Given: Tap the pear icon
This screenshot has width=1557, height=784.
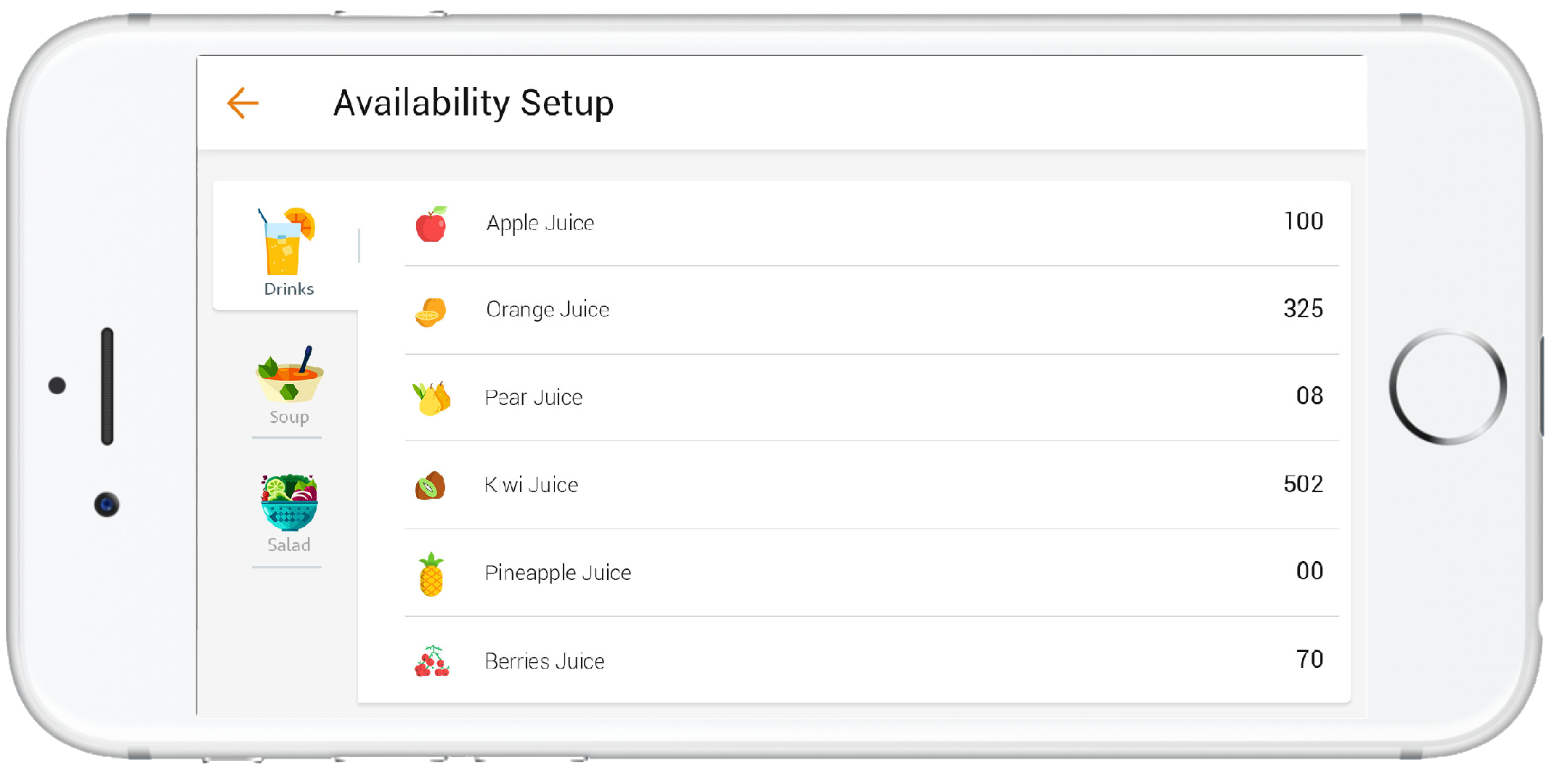Looking at the screenshot, I should coord(431,398).
